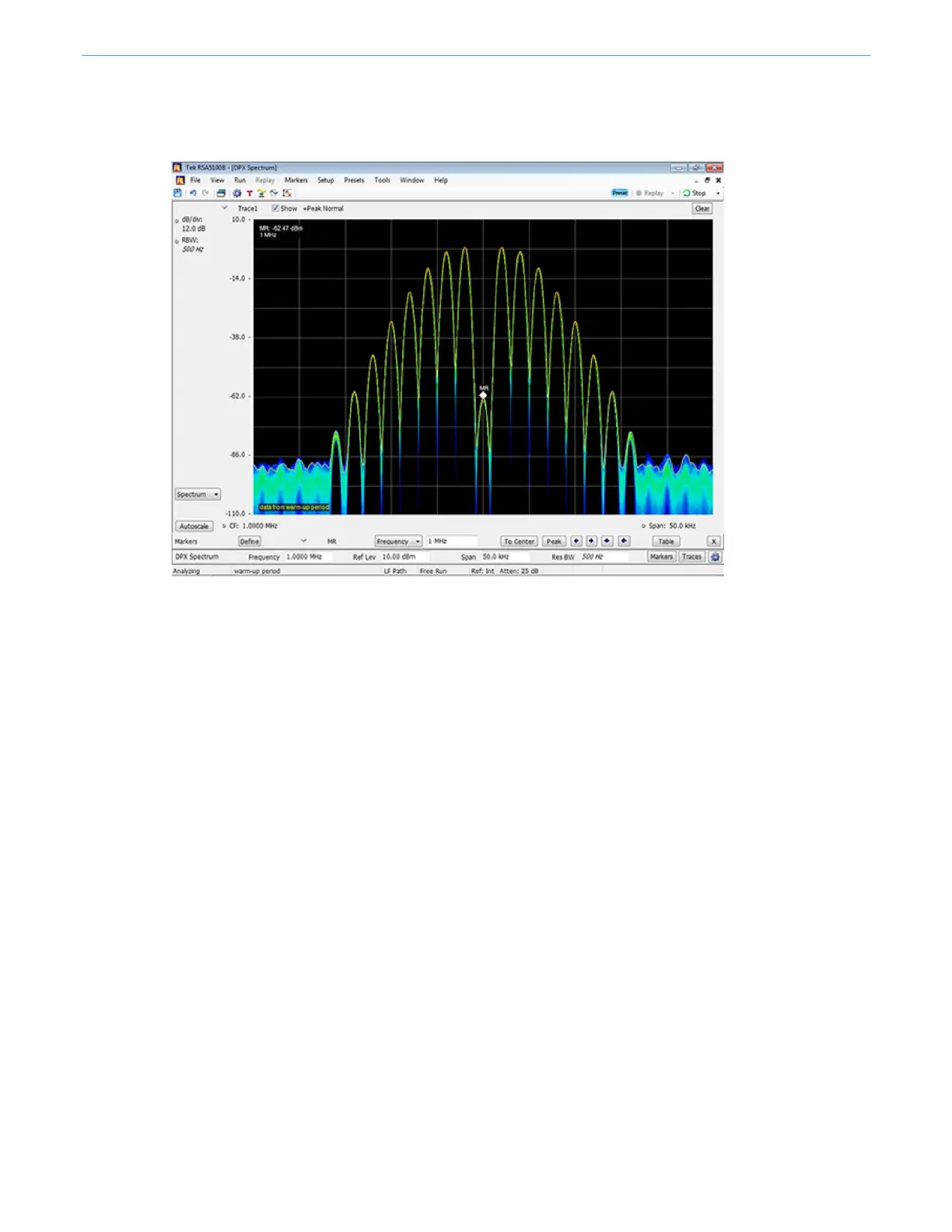
Task: Click the Clear button
Action: (702, 208)
